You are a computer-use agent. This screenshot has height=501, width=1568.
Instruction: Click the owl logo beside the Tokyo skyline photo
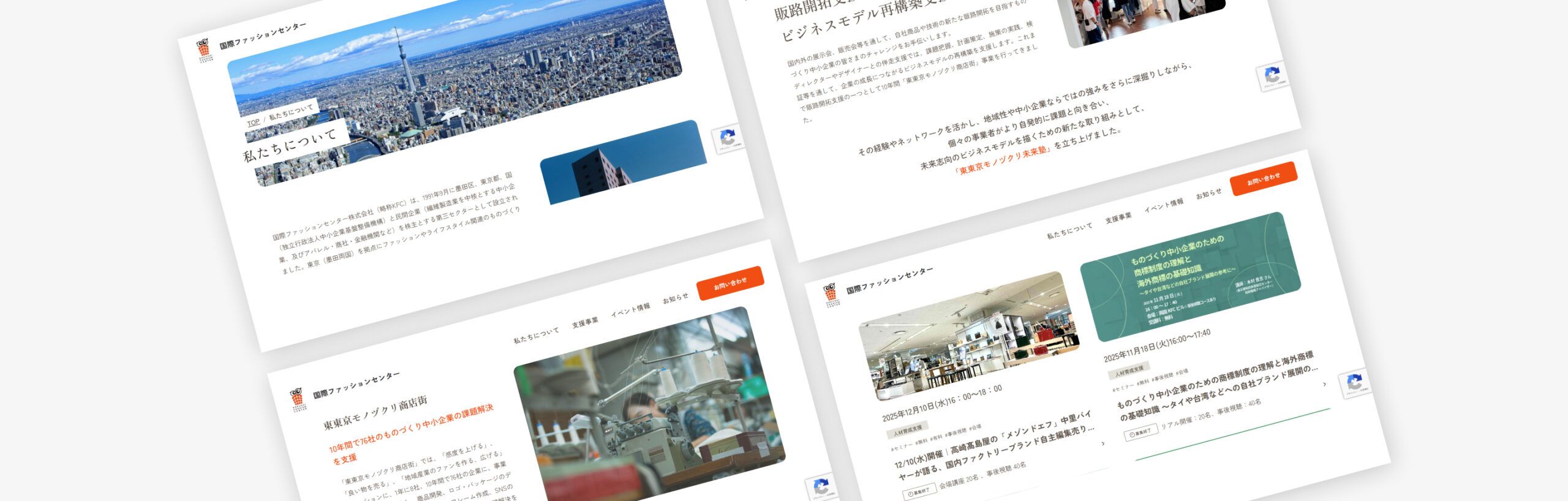(204, 53)
